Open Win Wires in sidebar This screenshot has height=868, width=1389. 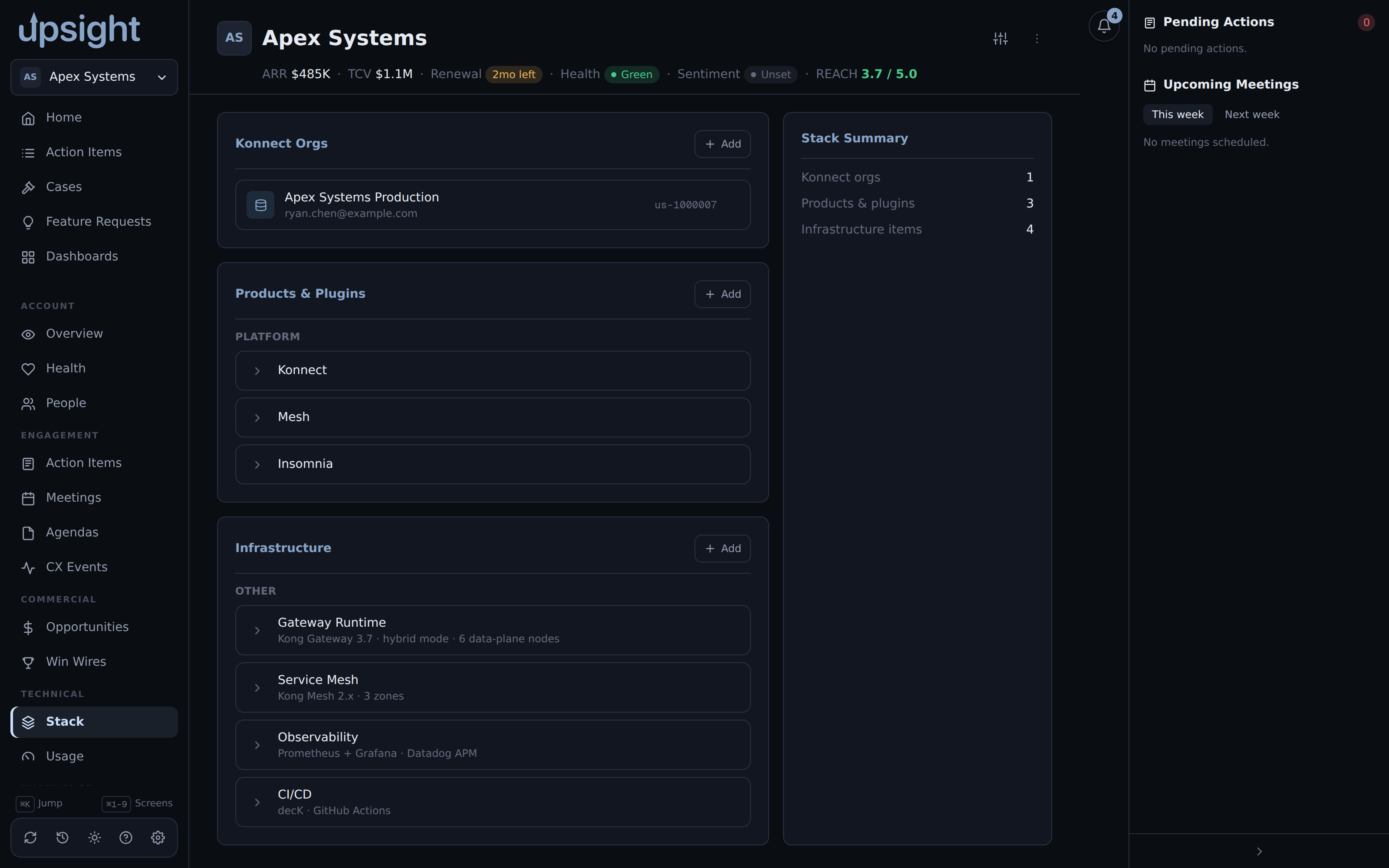pos(94,662)
